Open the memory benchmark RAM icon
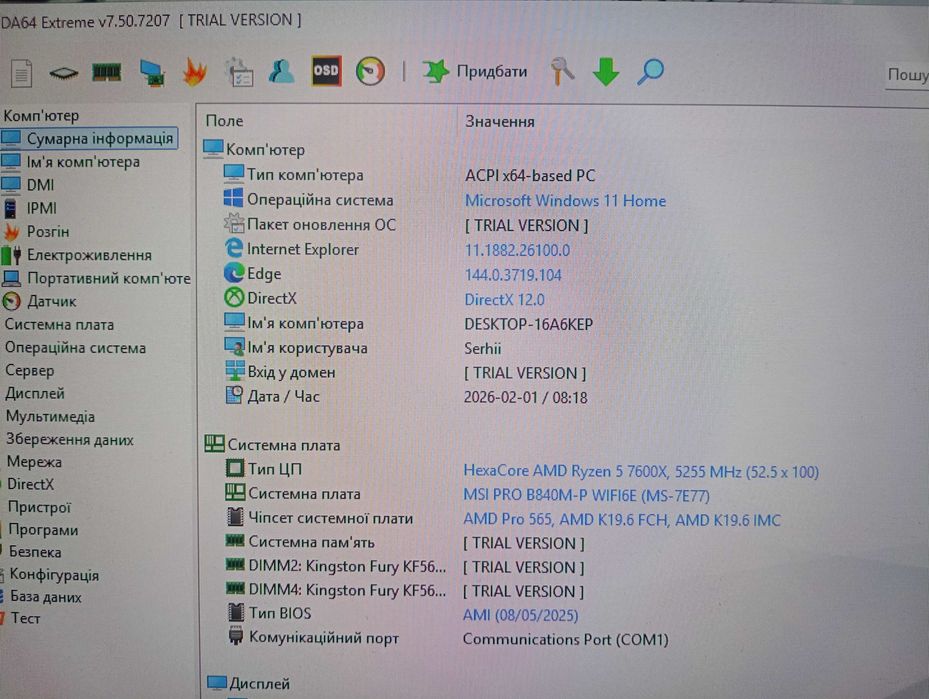The width and height of the screenshot is (929, 699). (107, 72)
